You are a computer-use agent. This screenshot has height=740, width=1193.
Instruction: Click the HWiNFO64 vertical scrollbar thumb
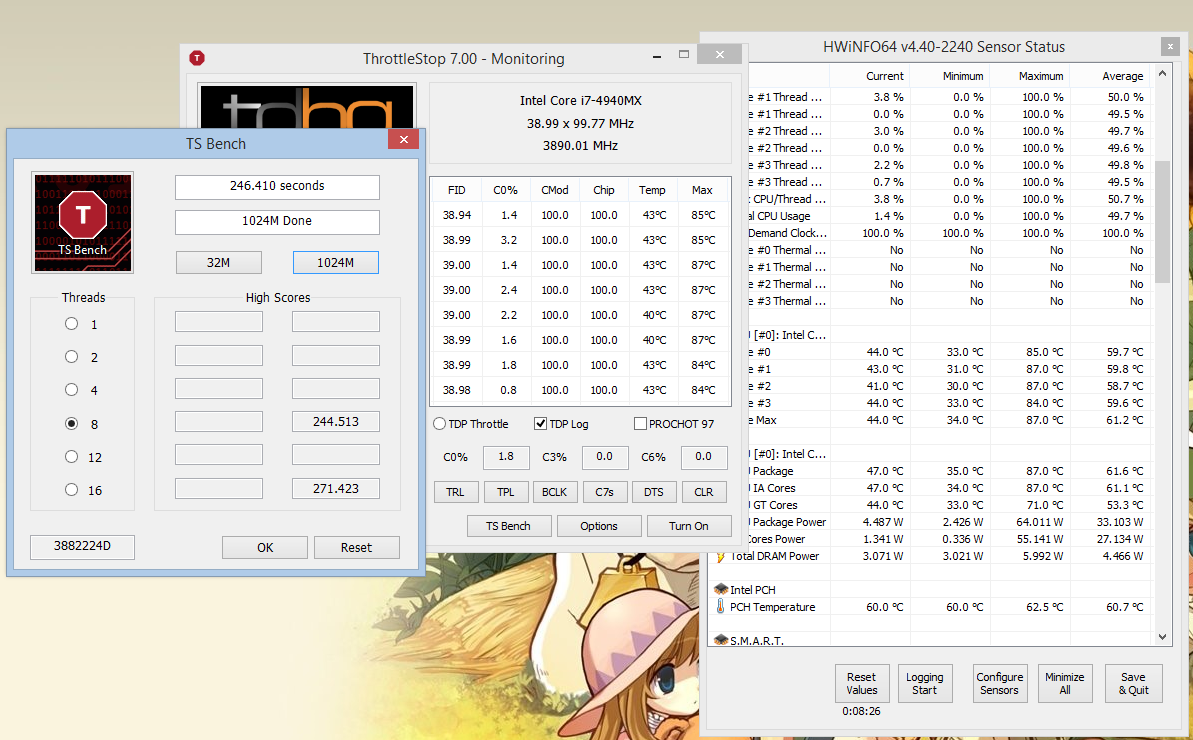[x=1162, y=221]
